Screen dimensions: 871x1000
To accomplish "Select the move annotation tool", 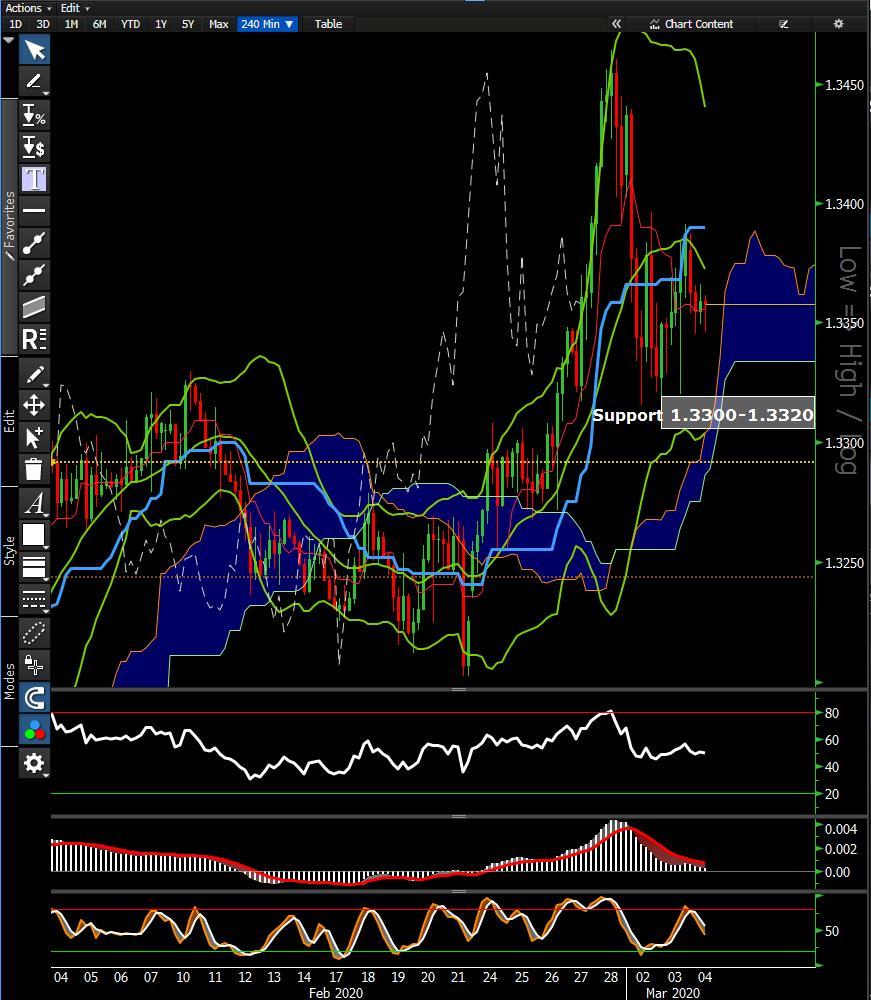I will point(34,405).
